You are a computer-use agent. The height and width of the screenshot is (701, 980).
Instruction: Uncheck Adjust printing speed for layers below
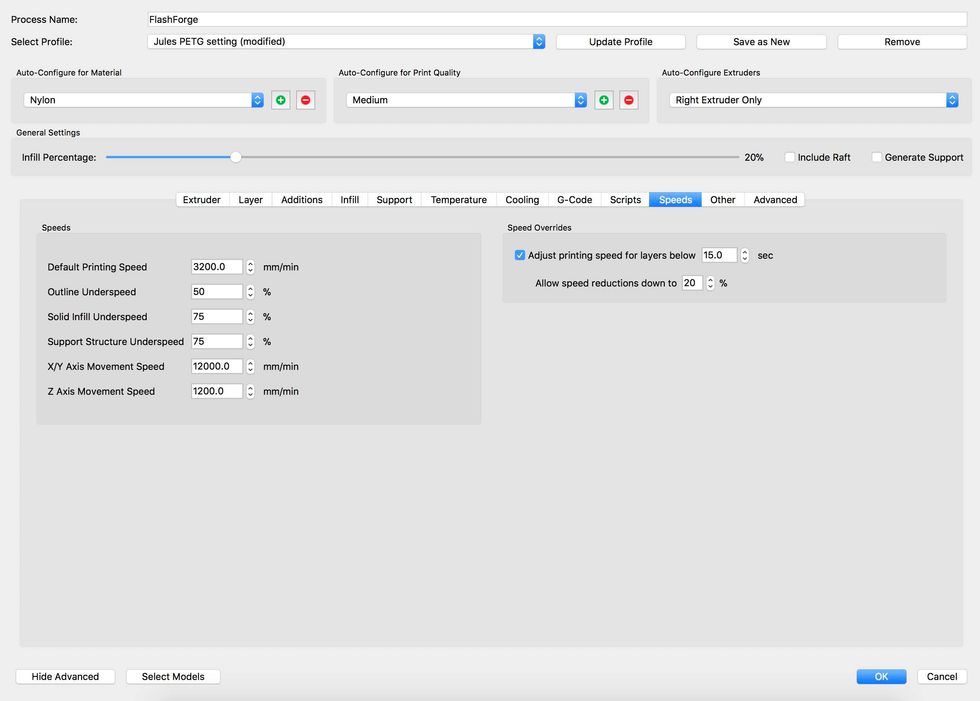click(x=520, y=255)
